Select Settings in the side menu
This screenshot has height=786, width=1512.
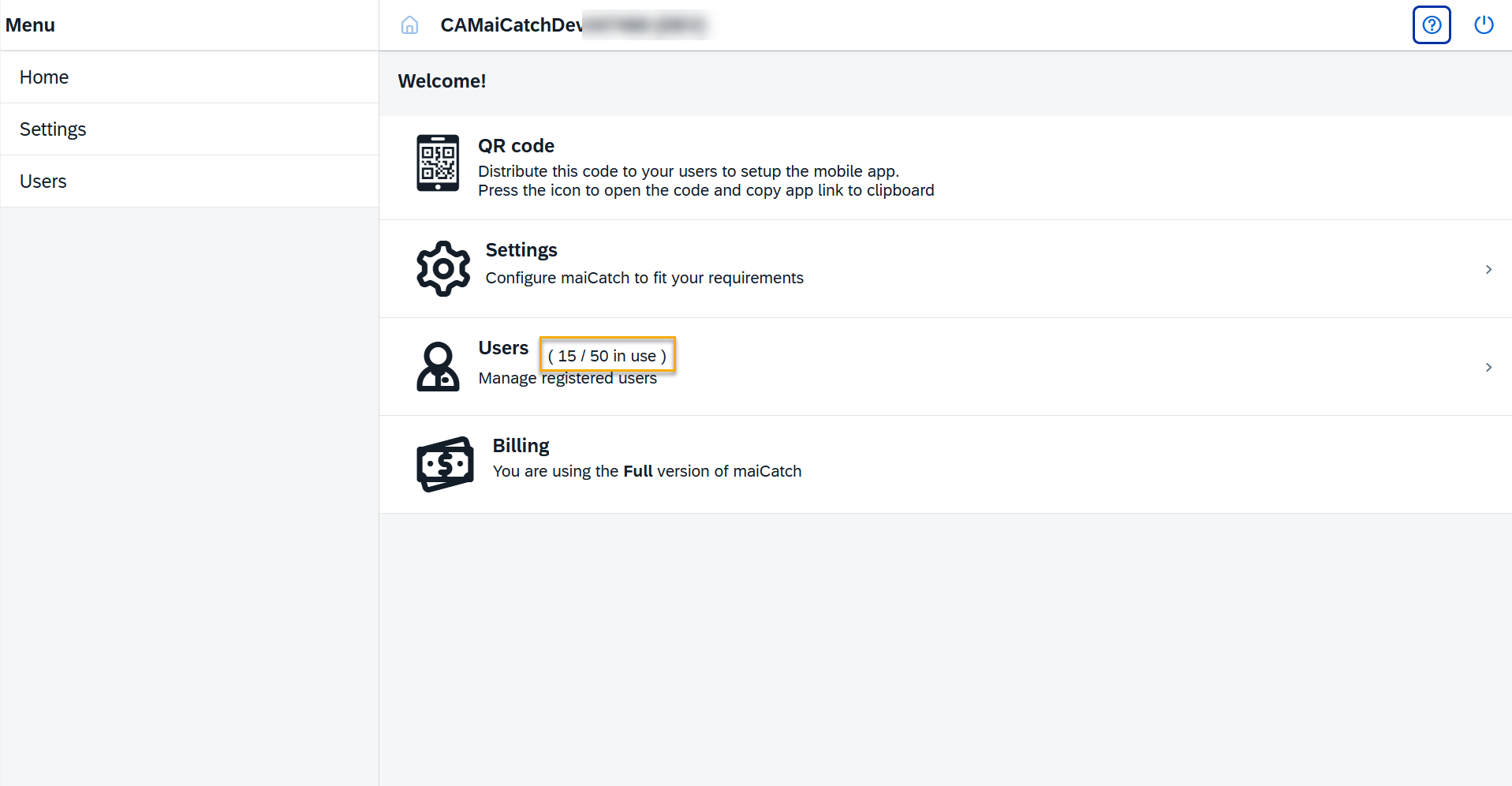[53, 129]
